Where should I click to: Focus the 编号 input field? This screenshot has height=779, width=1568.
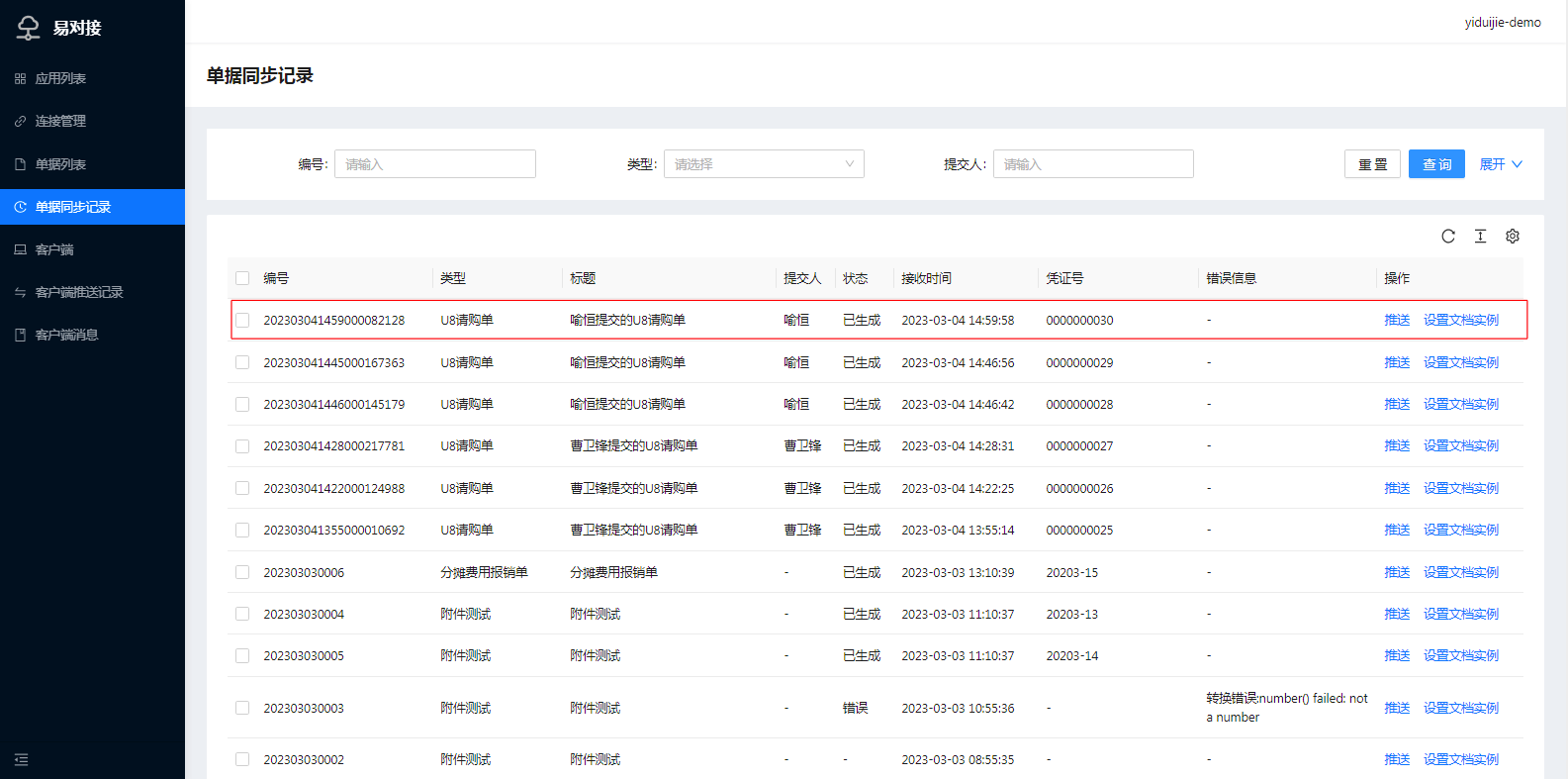point(435,164)
